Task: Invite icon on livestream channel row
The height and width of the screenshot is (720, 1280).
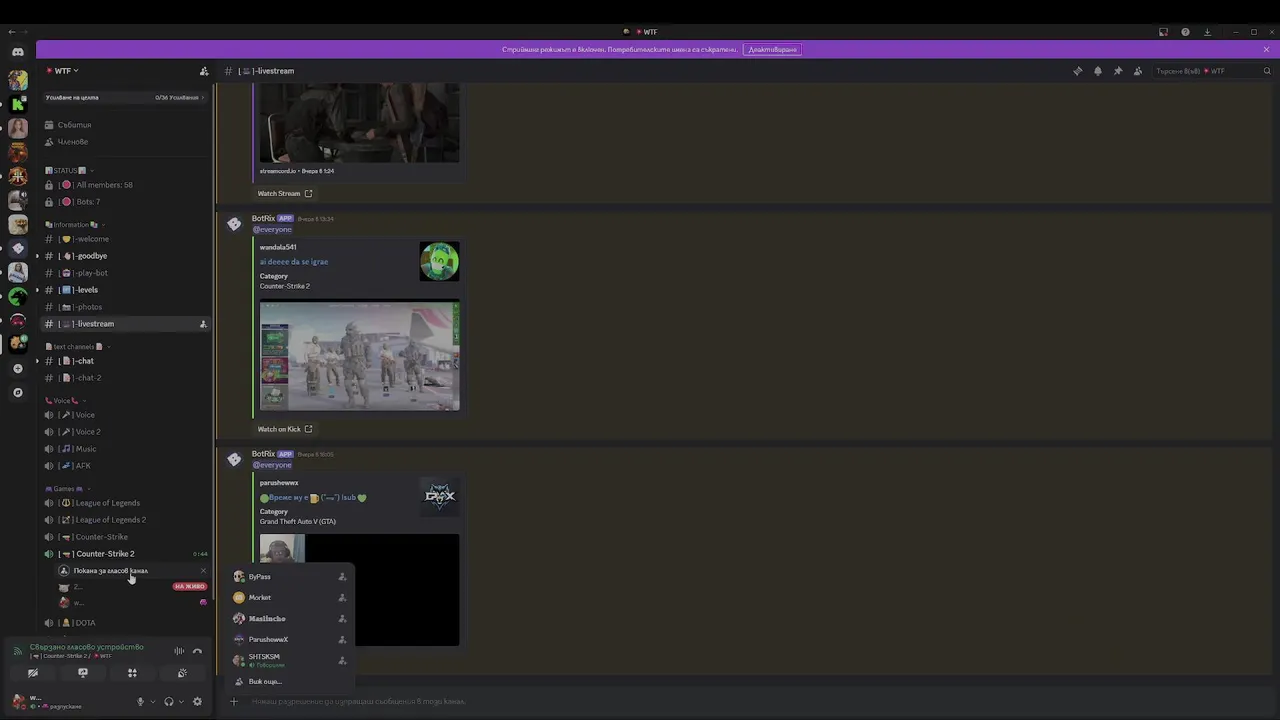Action: pyautogui.click(x=203, y=324)
